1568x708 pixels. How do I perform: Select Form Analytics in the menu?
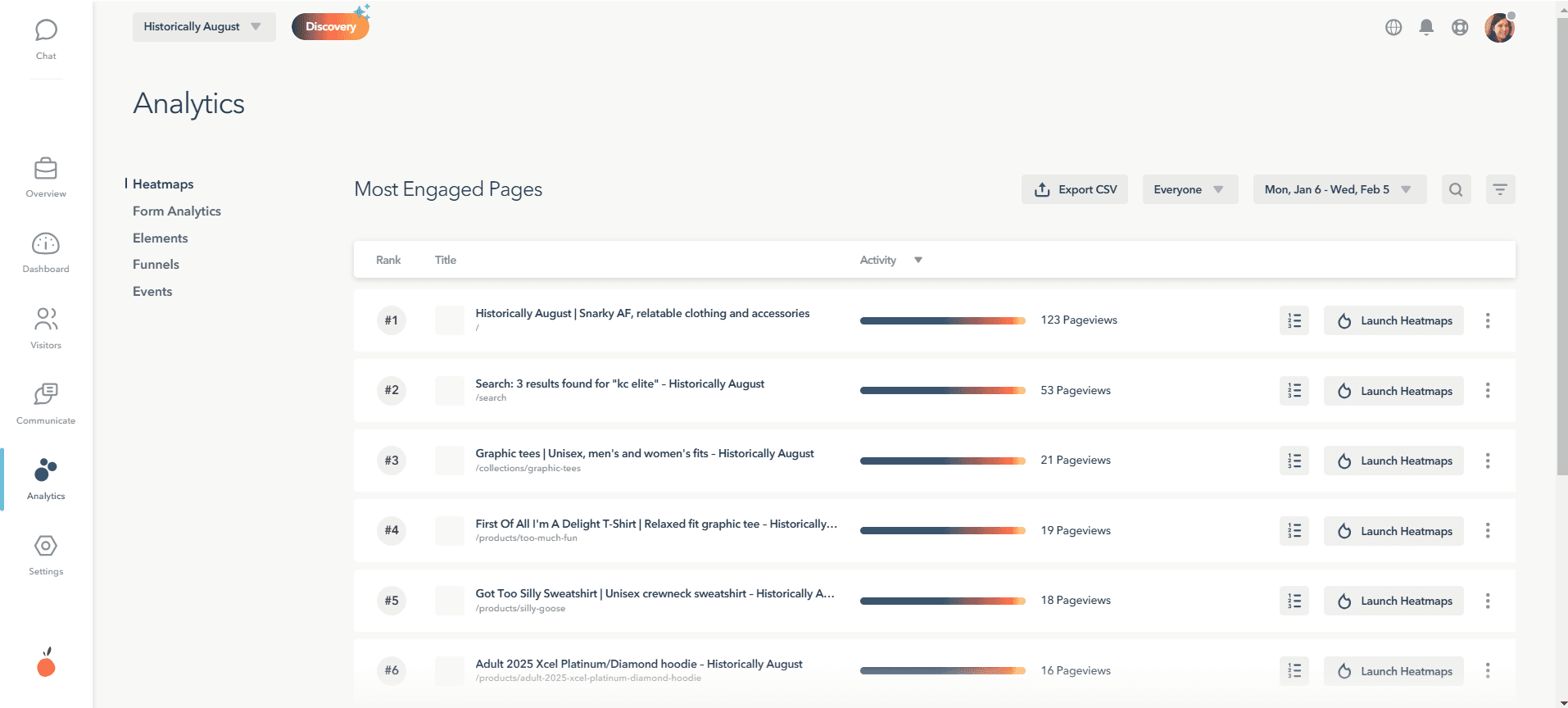pyautogui.click(x=177, y=211)
